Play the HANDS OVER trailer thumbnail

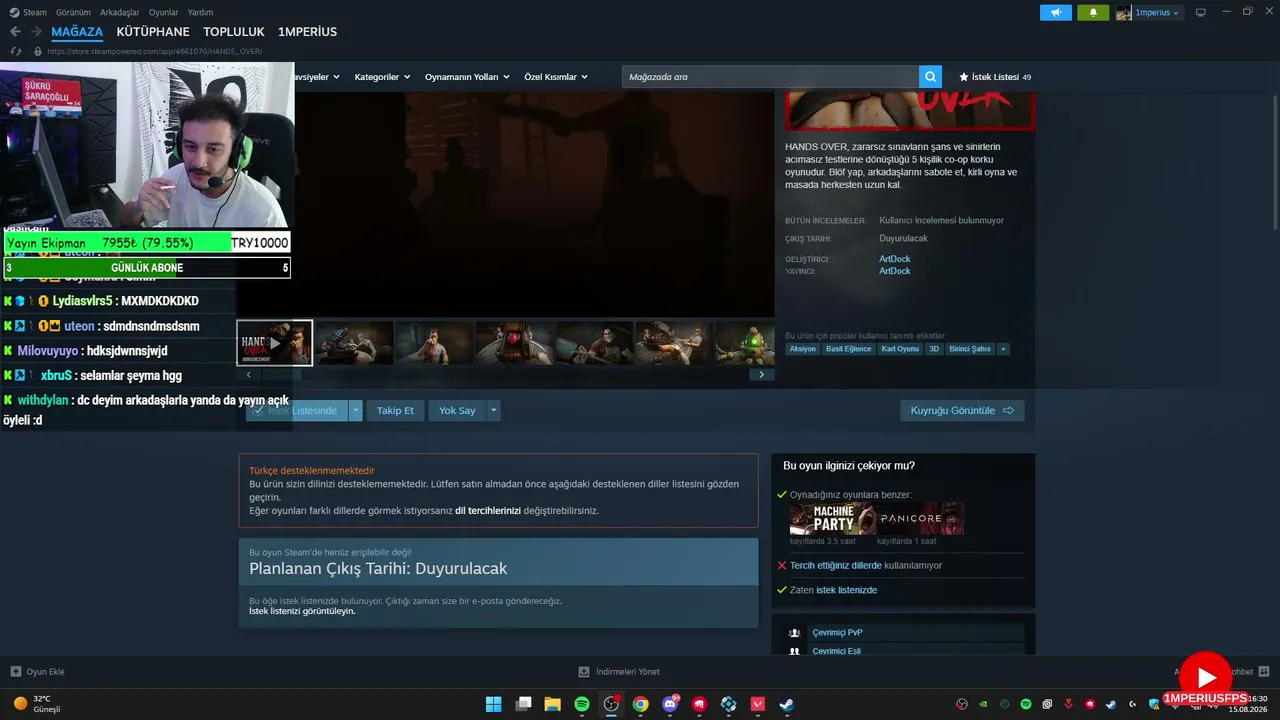coord(275,343)
